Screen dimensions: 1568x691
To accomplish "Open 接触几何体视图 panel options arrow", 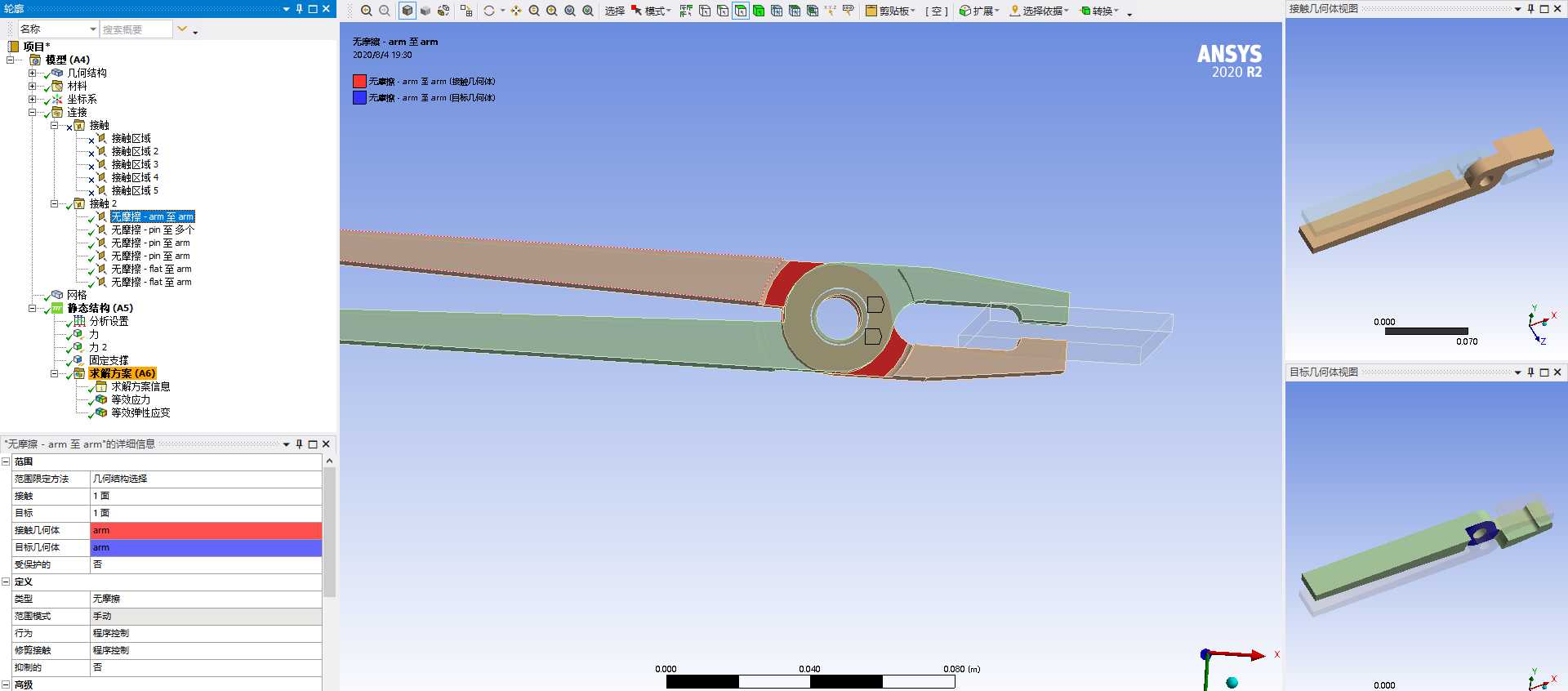I will coord(1517,8).
